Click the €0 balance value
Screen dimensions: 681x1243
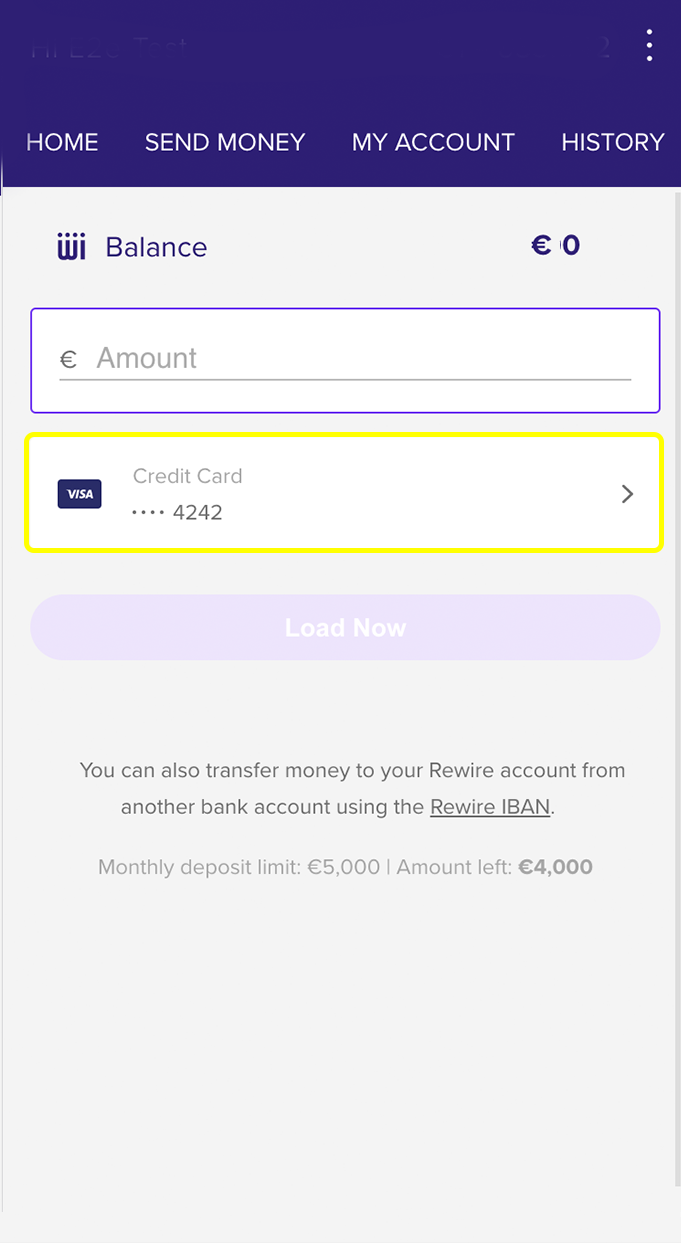pos(556,246)
